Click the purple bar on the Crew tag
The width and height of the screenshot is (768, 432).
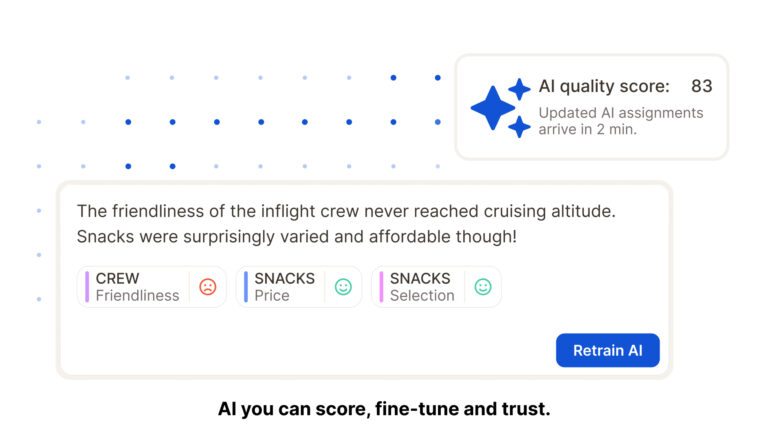tap(87, 287)
